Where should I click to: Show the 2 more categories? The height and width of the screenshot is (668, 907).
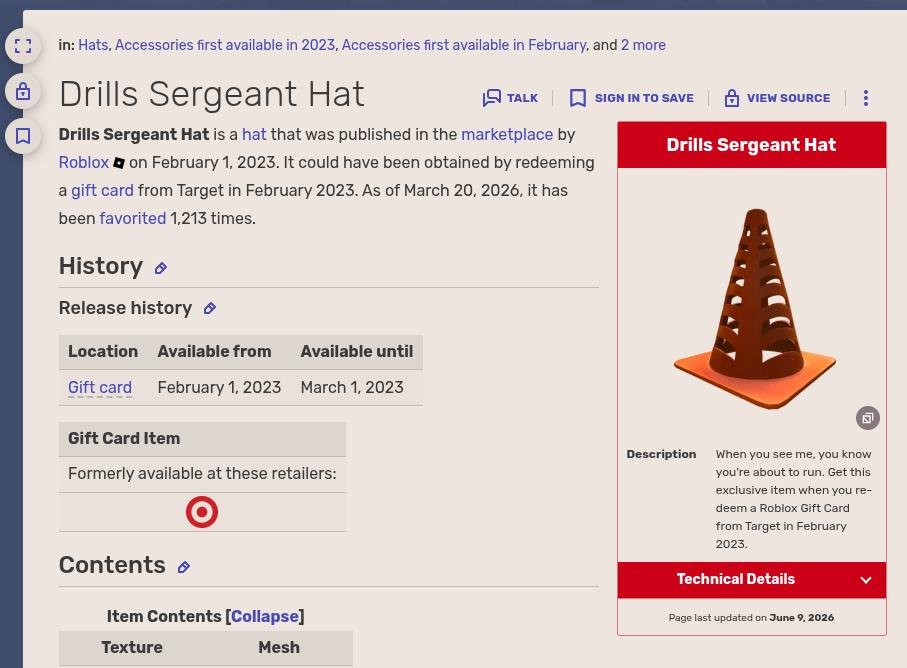coord(643,45)
